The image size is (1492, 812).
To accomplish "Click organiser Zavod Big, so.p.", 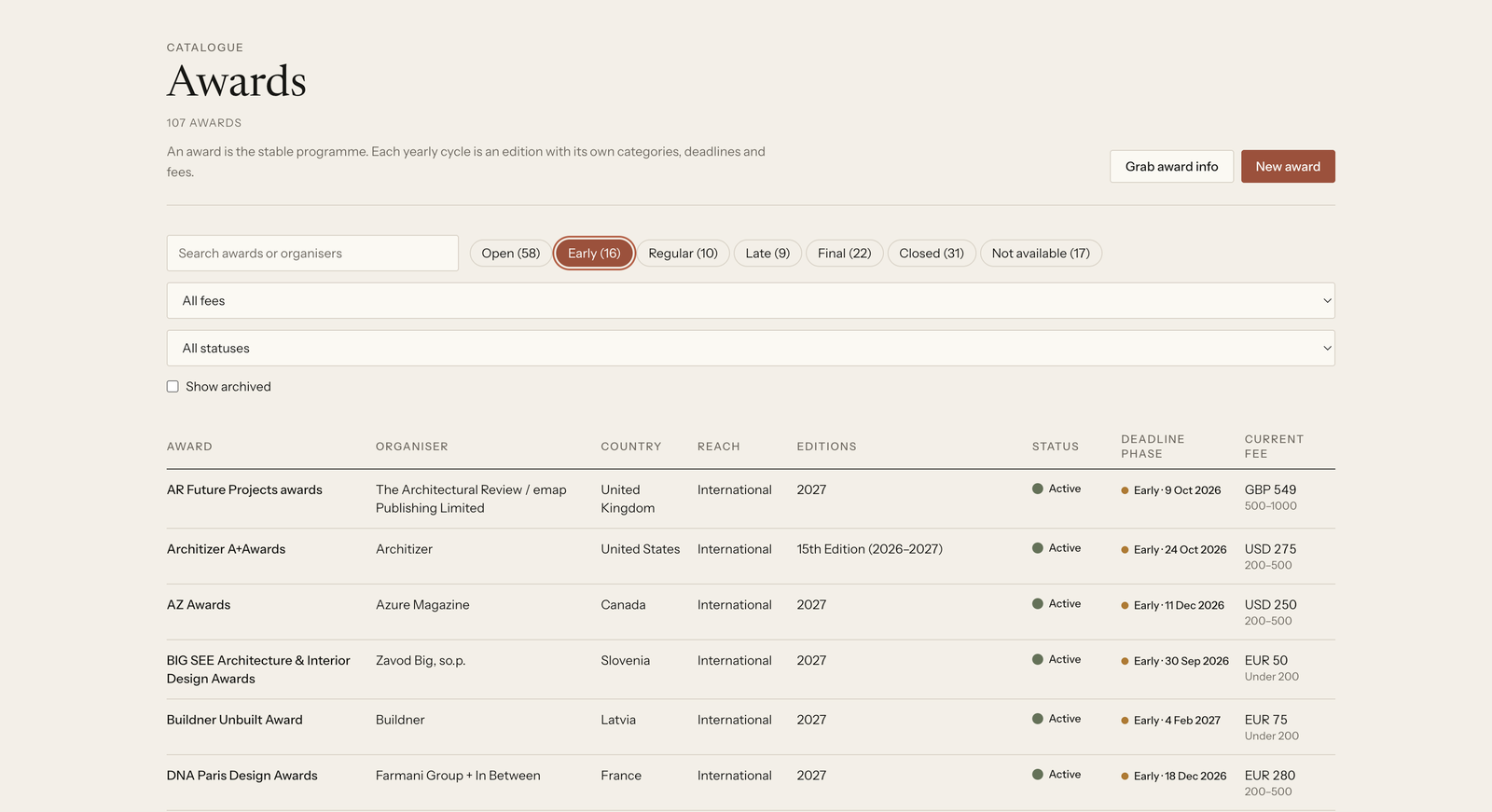I will pyautogui.click(x=421, y=660).
